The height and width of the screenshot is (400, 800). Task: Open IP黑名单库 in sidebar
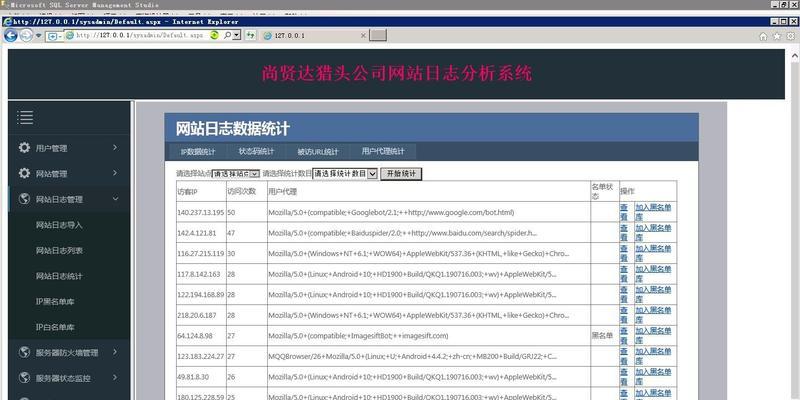point(55,302)
